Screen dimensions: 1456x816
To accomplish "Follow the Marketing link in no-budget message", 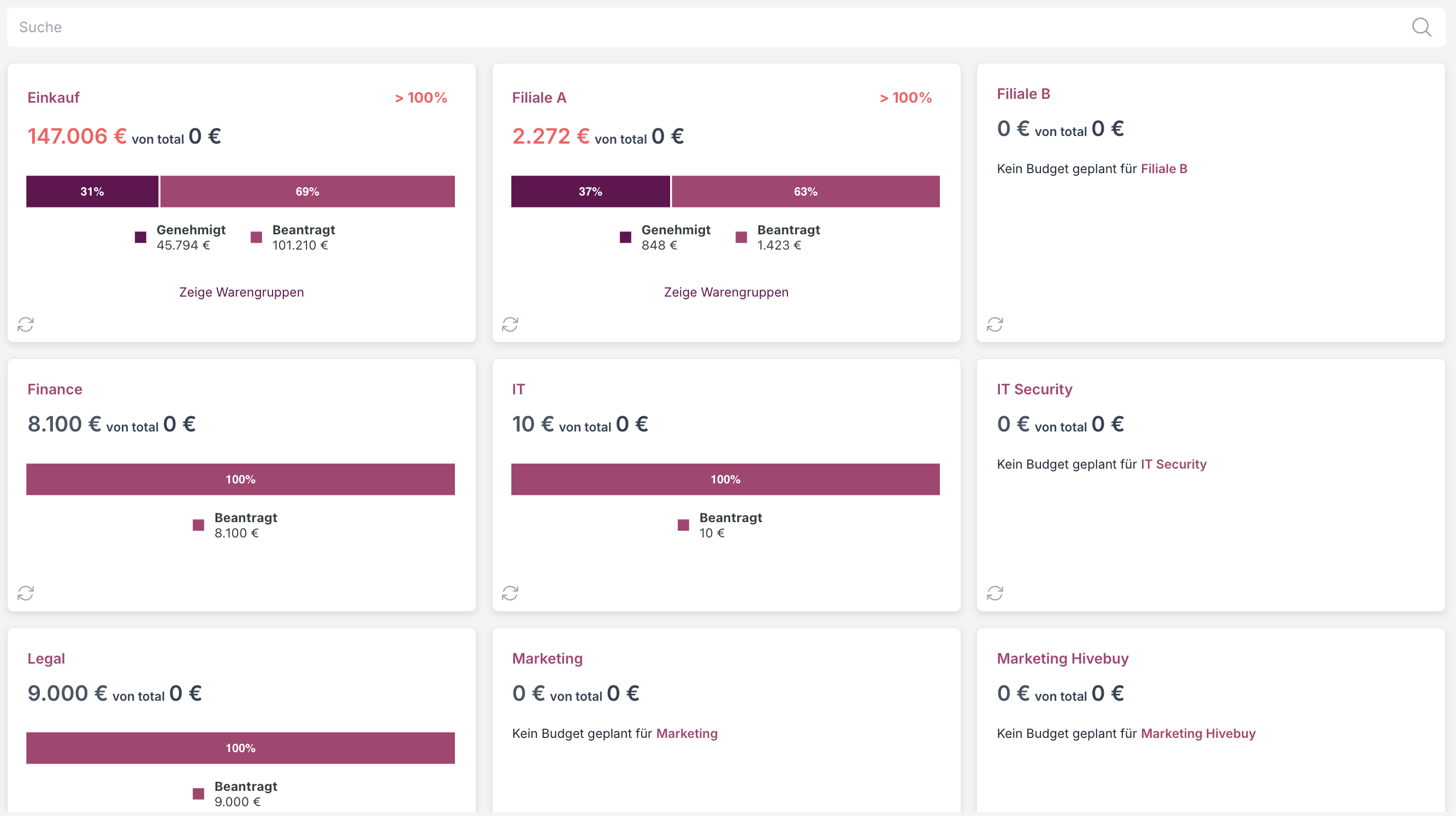I will click(686, 733).
